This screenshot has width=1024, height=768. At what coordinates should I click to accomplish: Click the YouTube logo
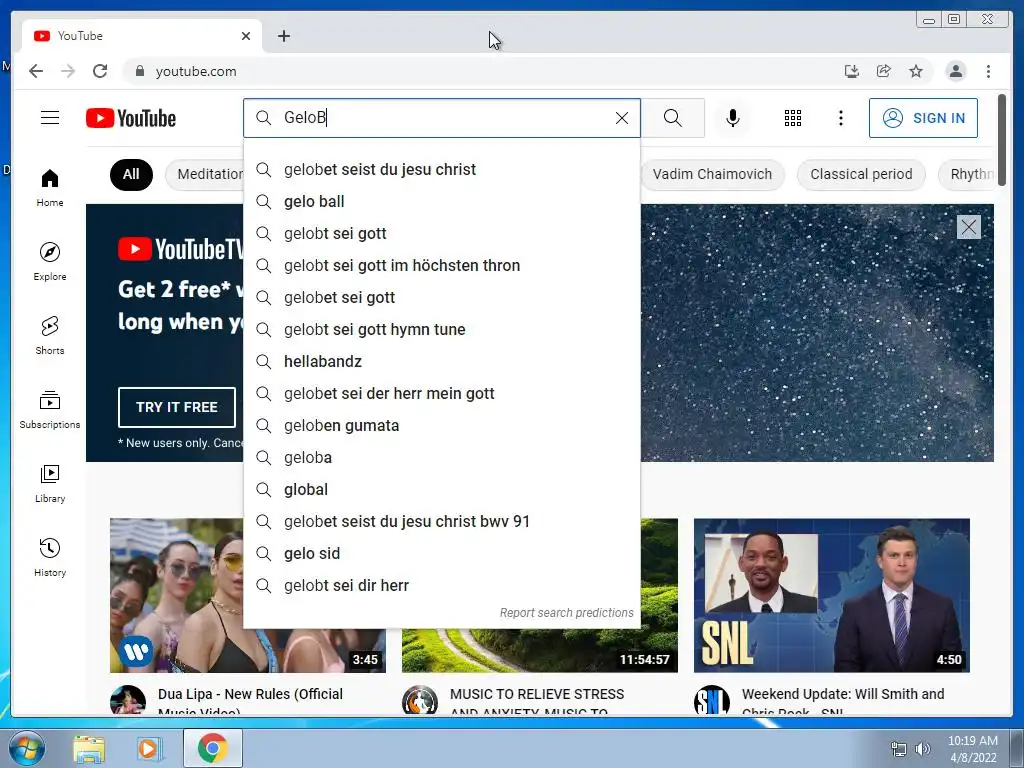click(131, 118)
